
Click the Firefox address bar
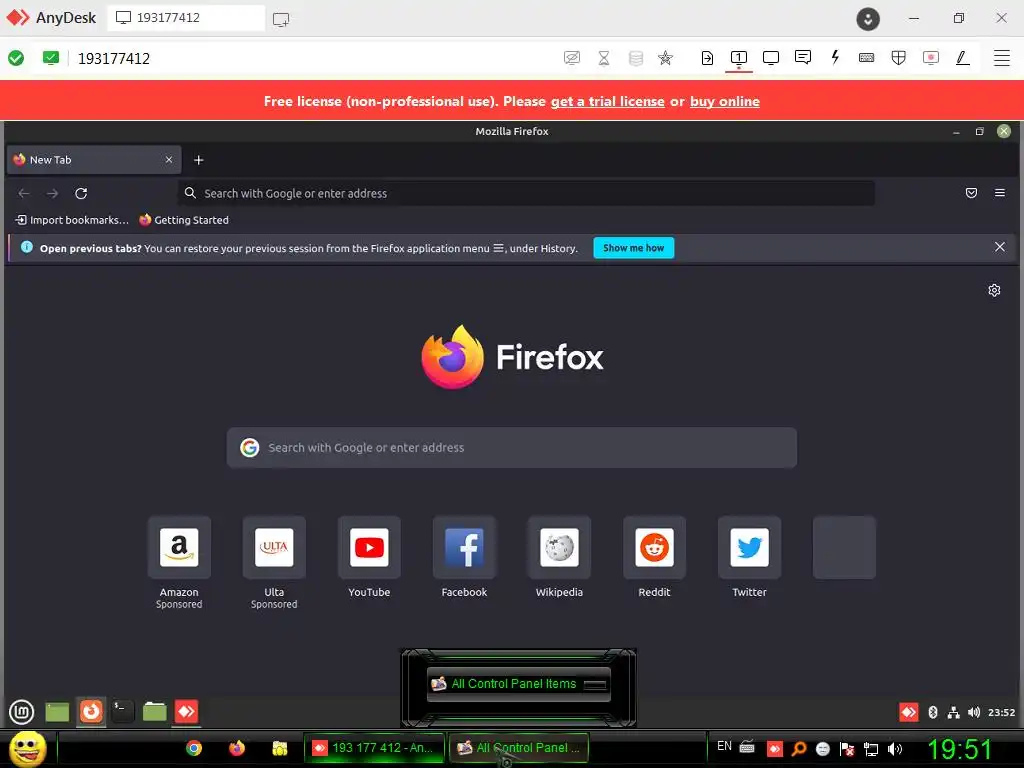point(526,193)
